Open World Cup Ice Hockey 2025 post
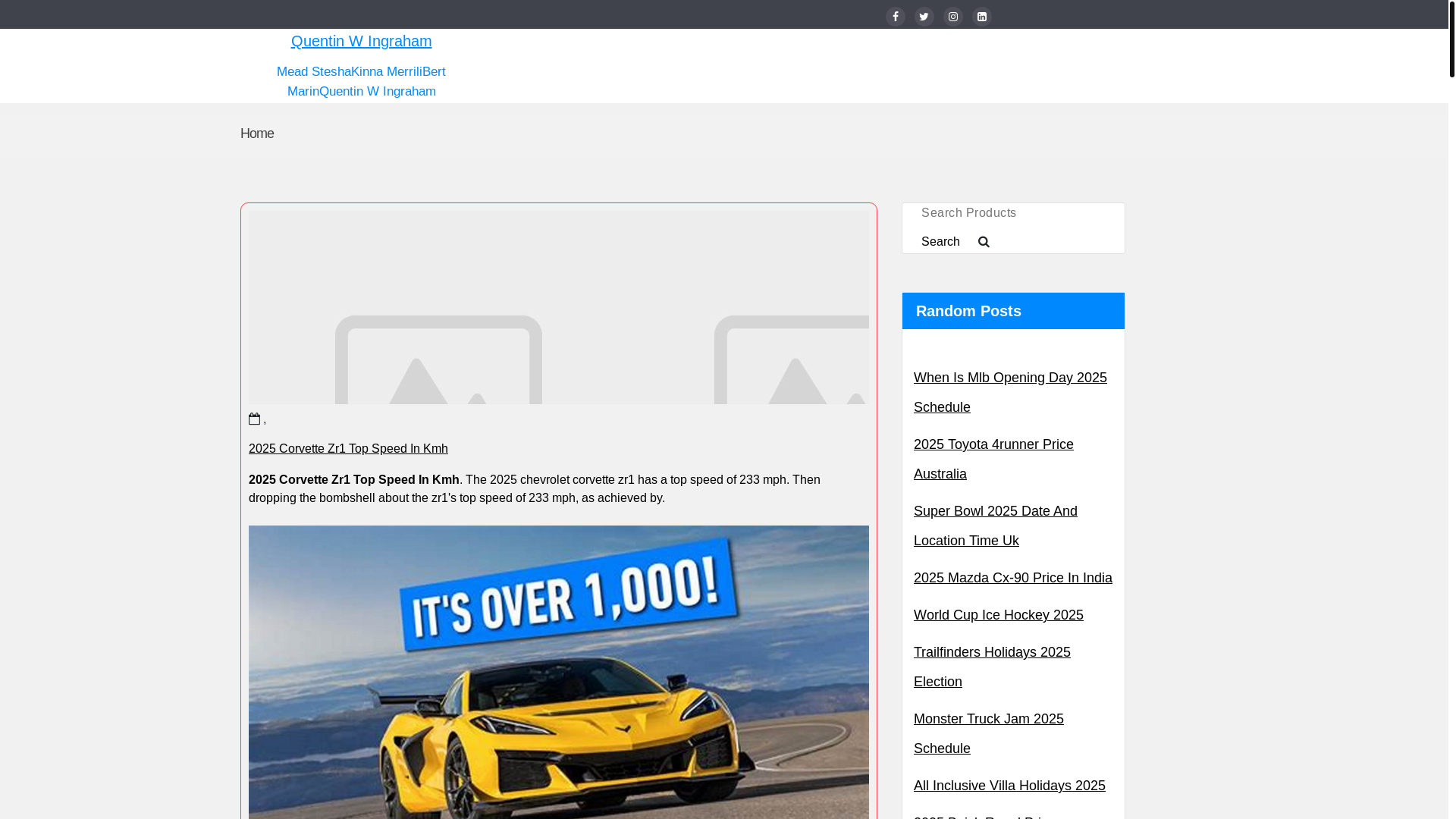The height and width of the screenshot is (819, 1456). (999, 615)
